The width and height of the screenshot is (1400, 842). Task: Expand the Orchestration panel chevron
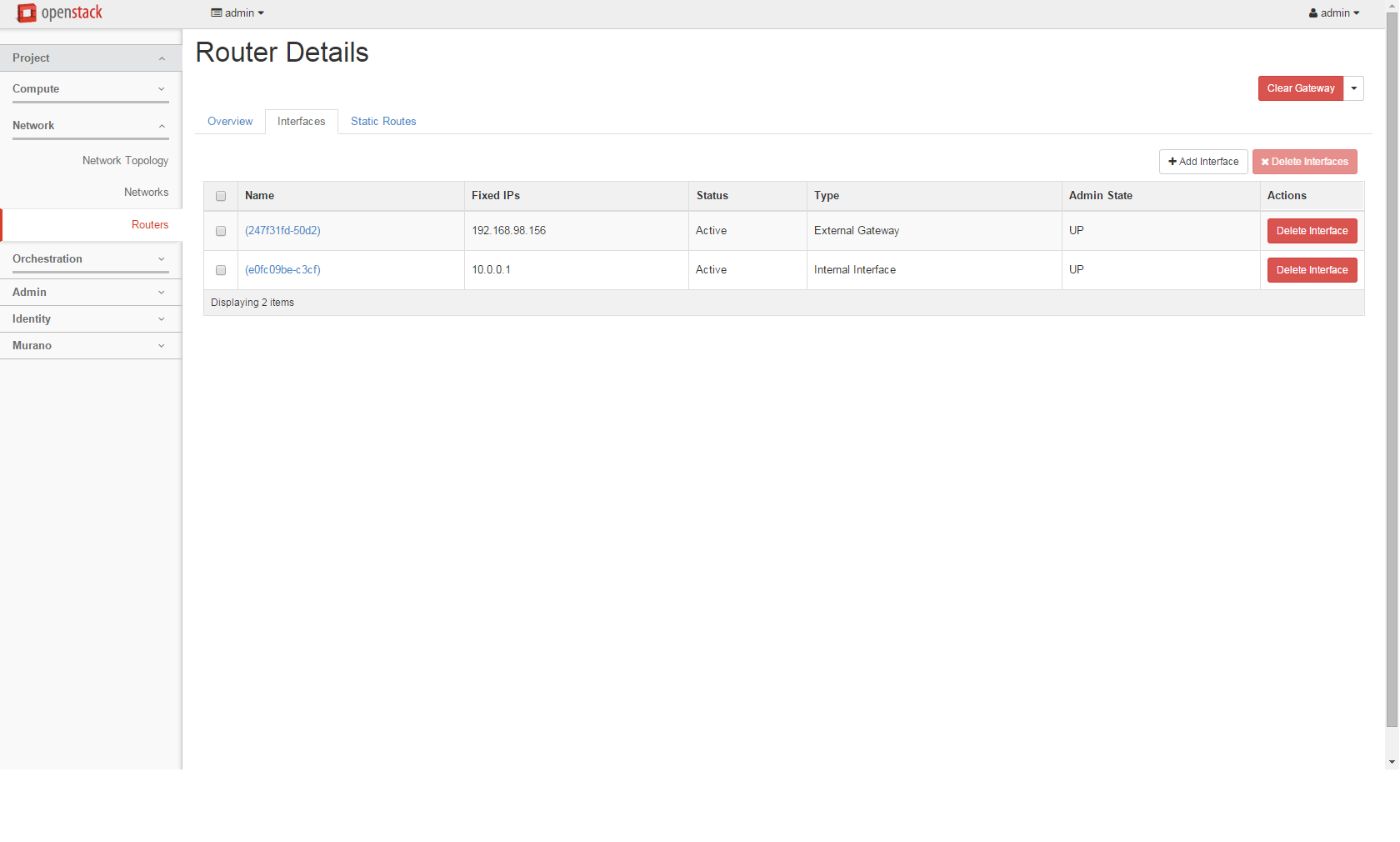point(162,259)
